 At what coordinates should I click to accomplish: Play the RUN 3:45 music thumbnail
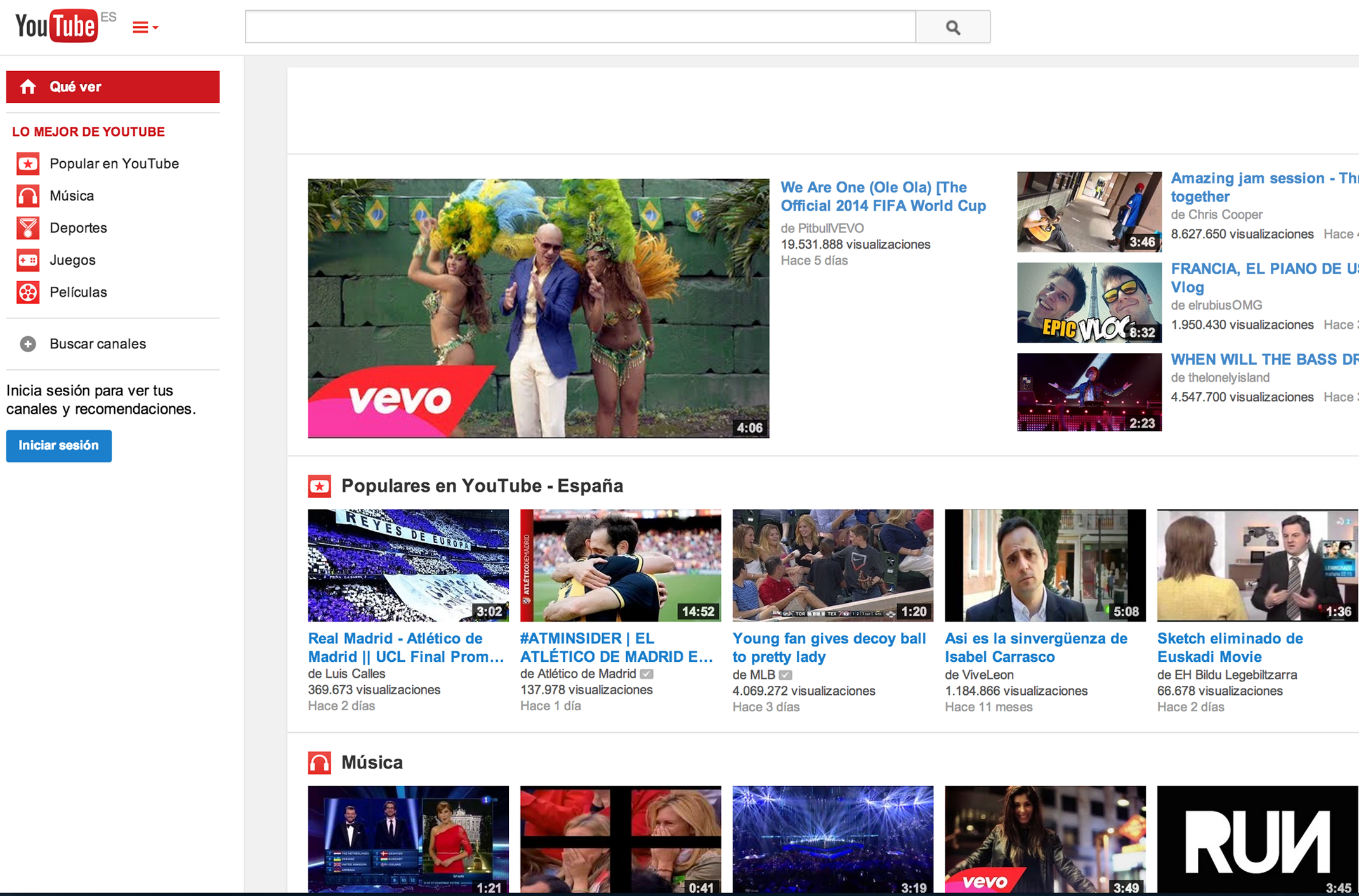click(1257, 840)
